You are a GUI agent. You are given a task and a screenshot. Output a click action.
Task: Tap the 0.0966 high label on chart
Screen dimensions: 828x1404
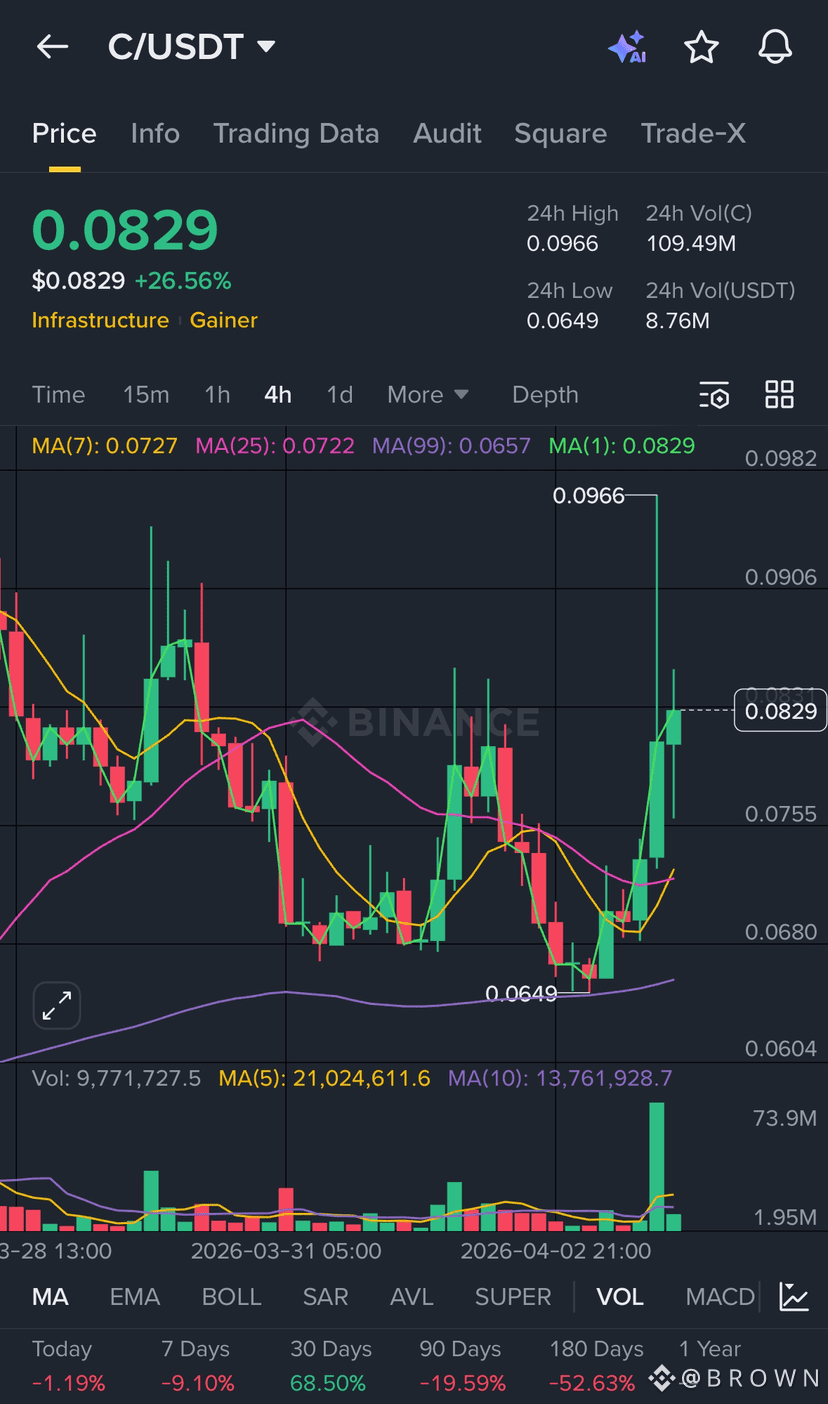click(588, 495)
